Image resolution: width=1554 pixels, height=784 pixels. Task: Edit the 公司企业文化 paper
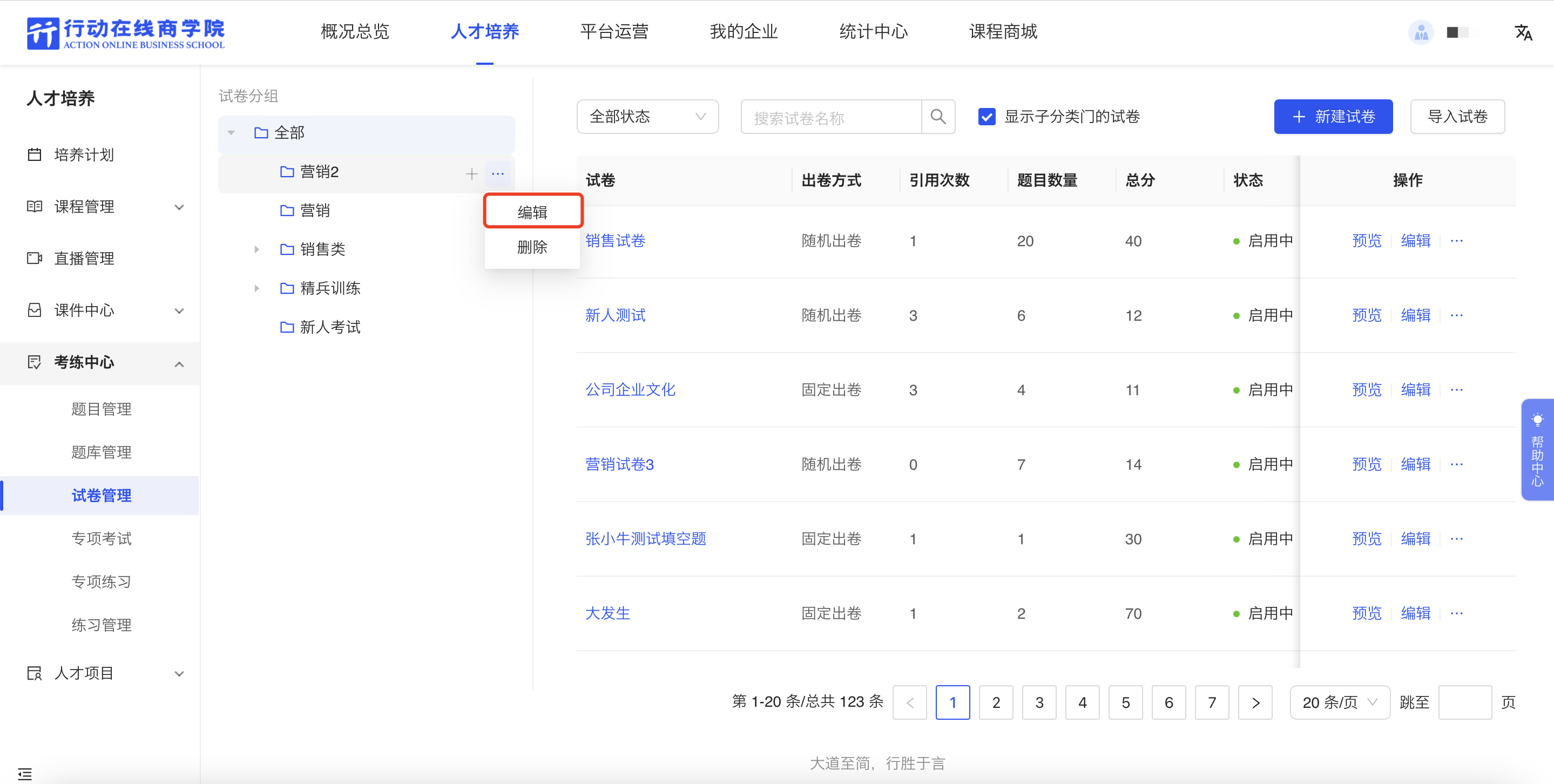pos(1415,390)
